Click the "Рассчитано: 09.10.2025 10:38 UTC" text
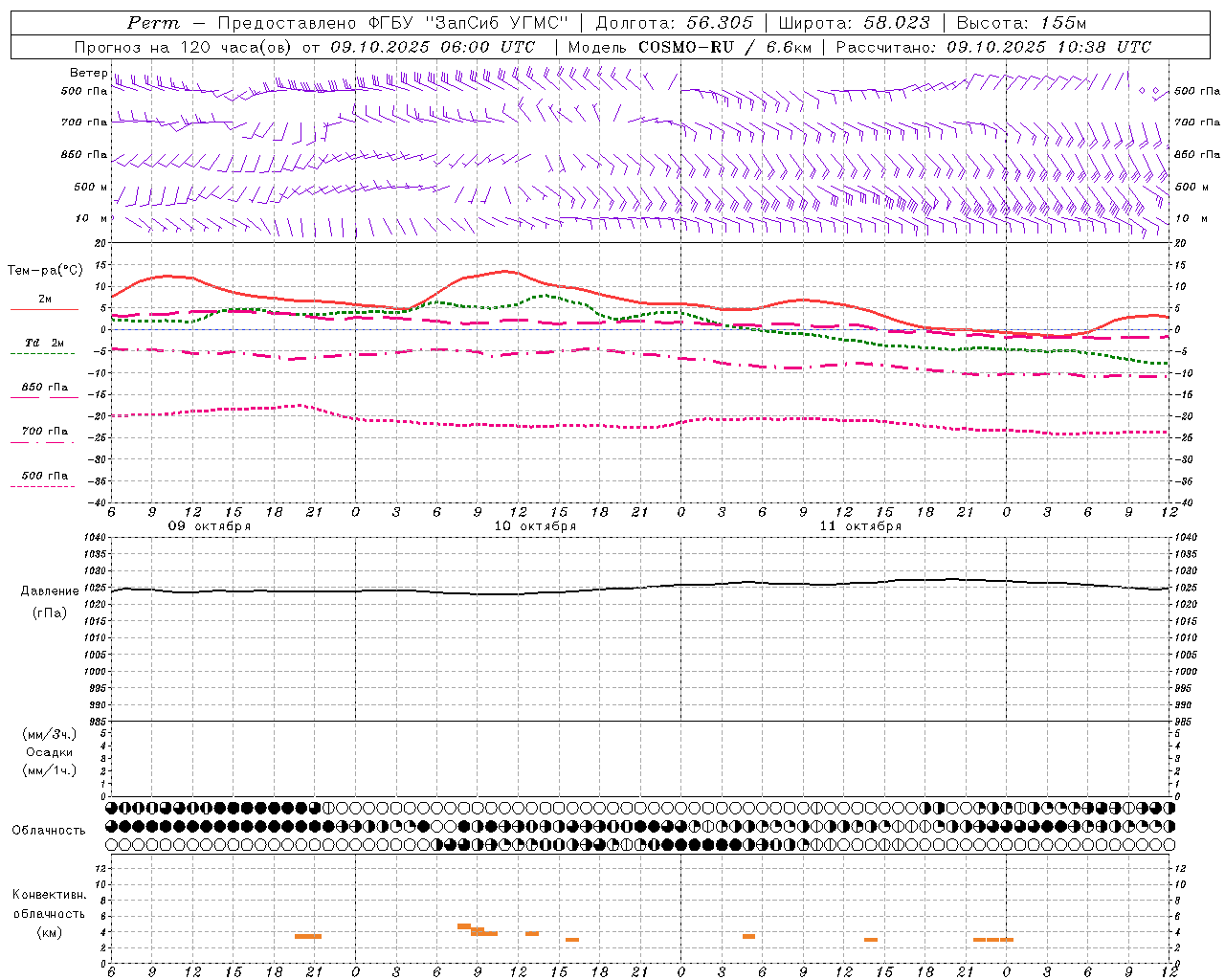Image resolution: width=1225 pixels, height=980 pixels. click(x=993, y=47)
